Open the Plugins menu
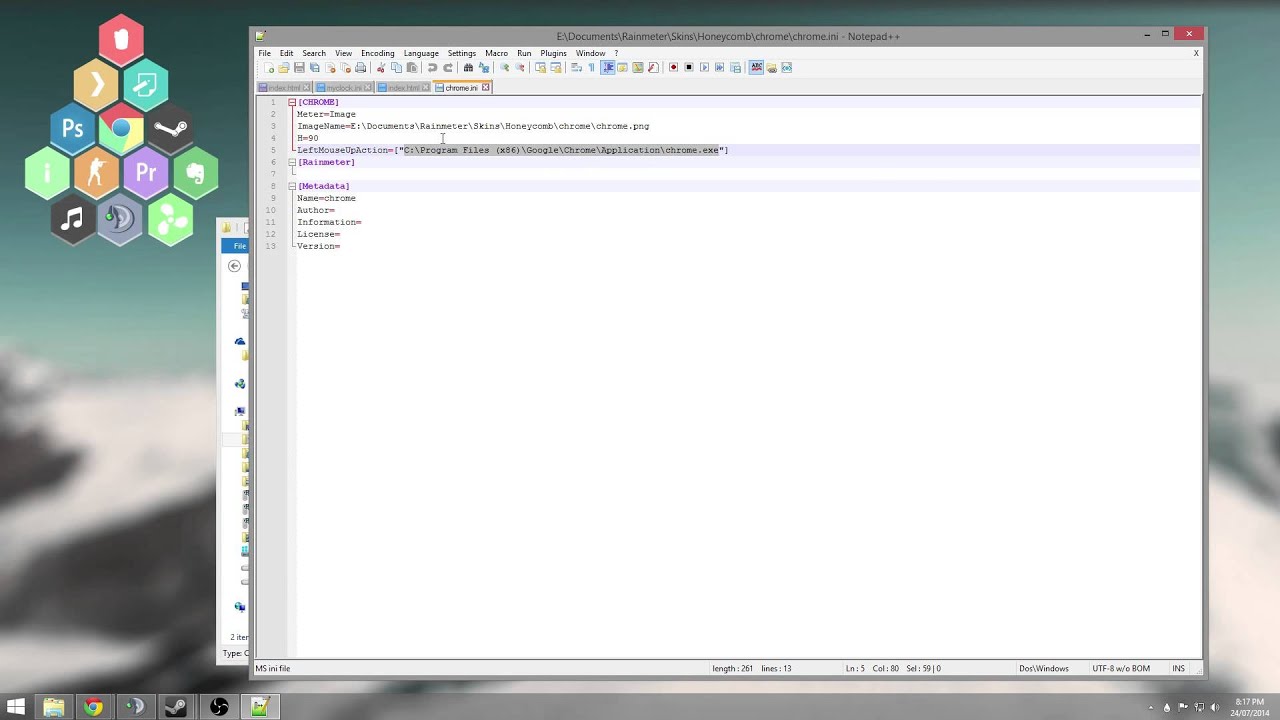Viewport: 1280px width, 720px height. point(553,53)
